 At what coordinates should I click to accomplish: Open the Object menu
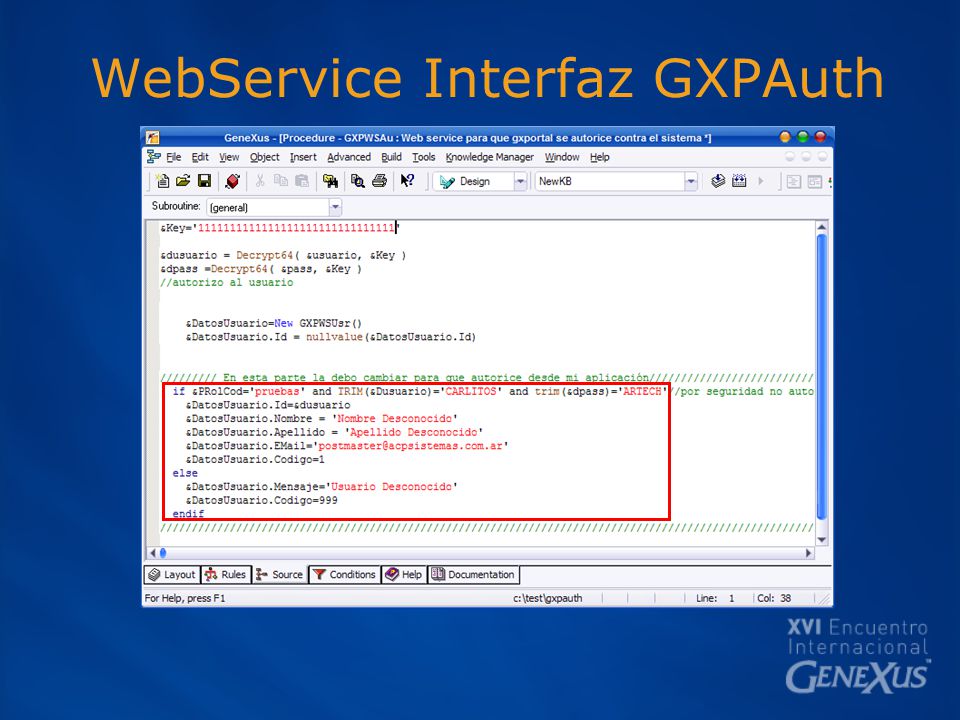click(x=264, y=157)
